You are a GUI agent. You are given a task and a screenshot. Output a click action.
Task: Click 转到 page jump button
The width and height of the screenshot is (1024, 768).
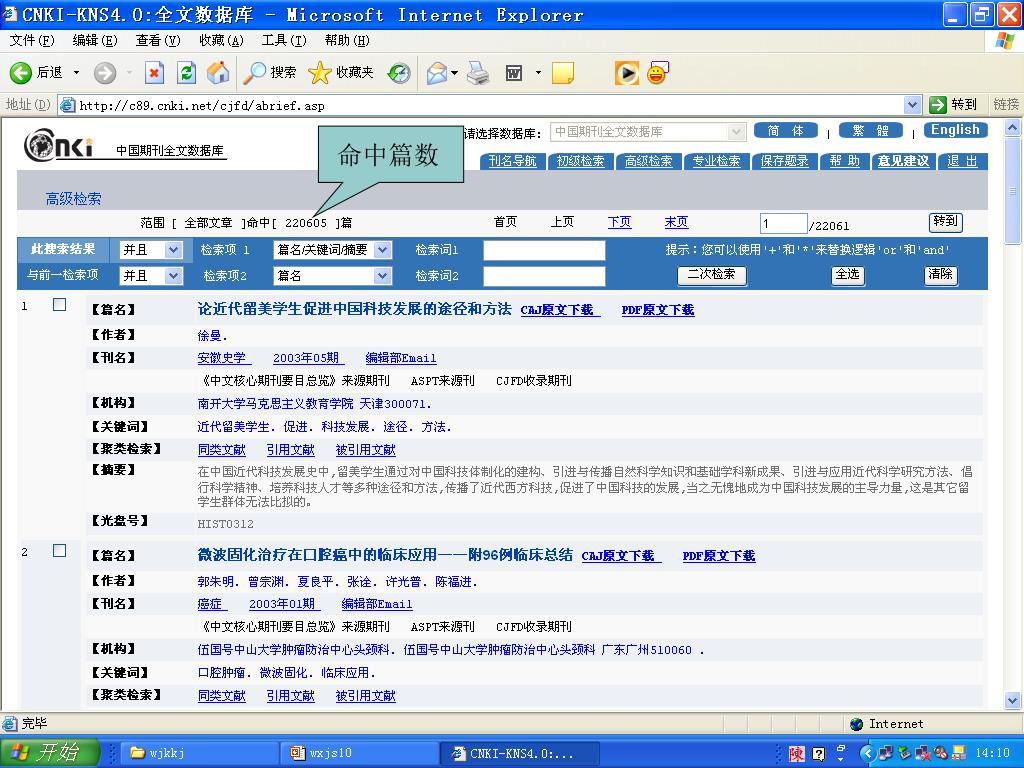tap(946, 223)
